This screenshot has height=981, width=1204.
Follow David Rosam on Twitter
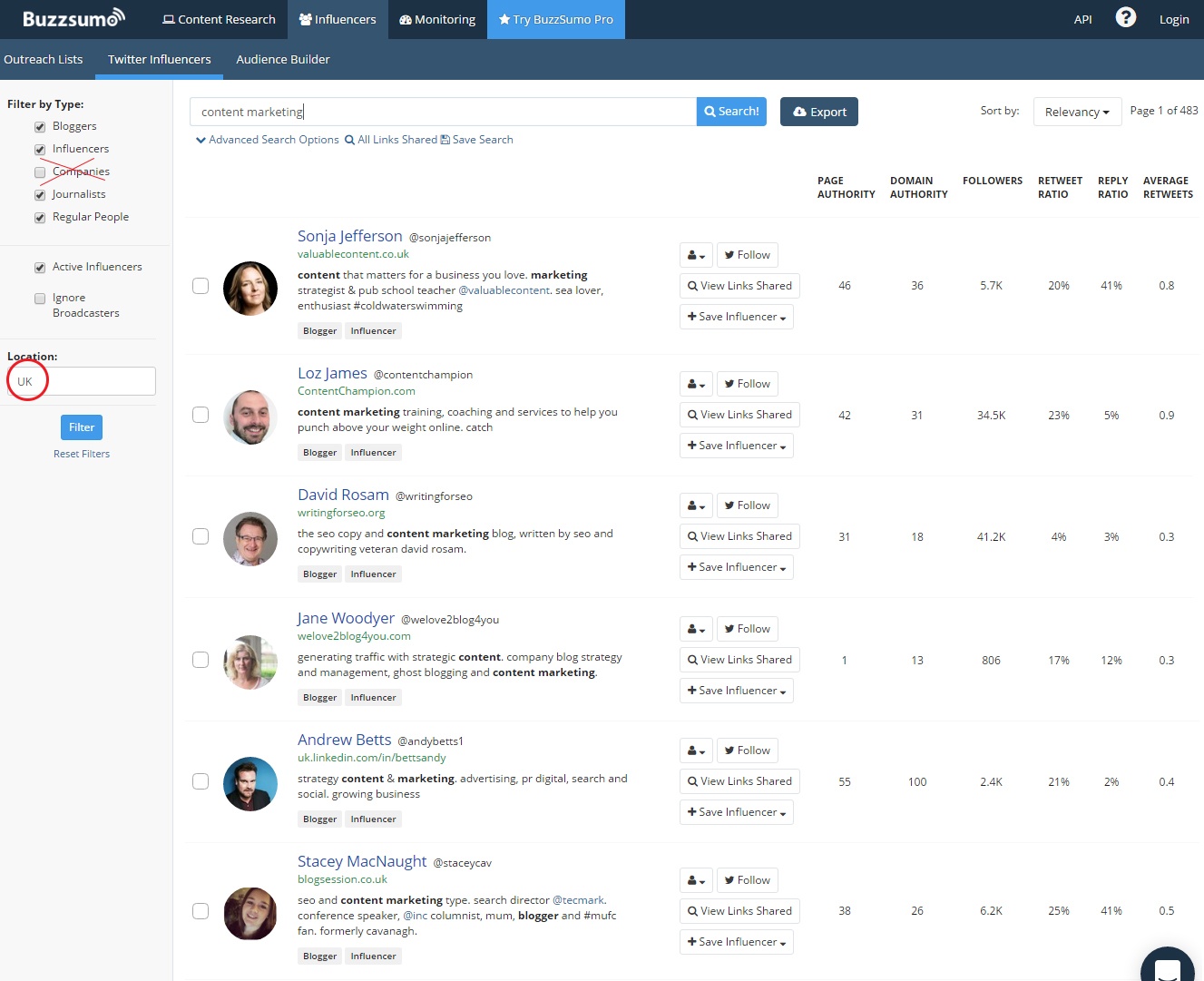pos(748,505)
